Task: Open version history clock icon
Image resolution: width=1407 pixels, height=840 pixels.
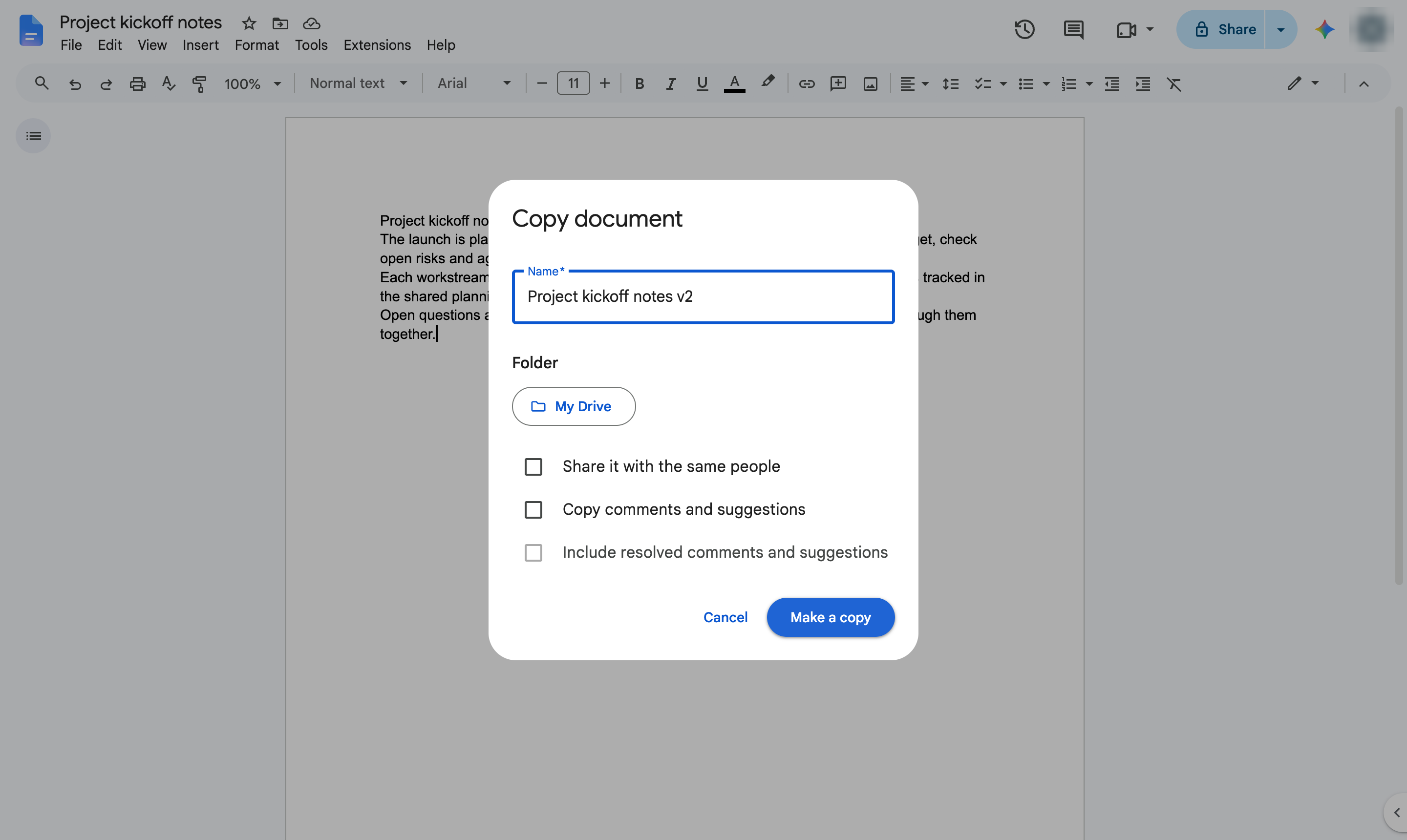Action: pyautogui.click(x=1024, y=29)
